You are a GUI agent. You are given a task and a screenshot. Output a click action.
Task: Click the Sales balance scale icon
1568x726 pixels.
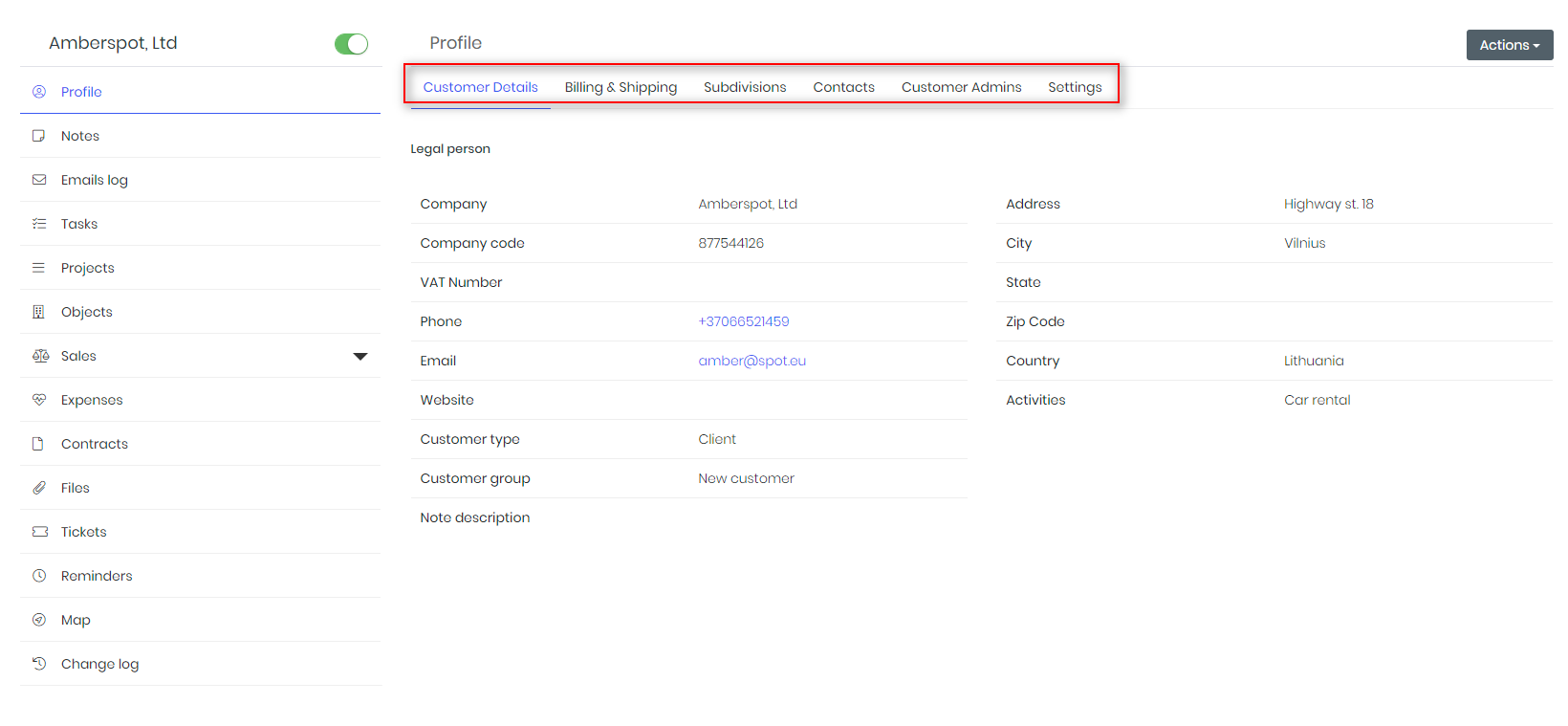coord(40,356)
